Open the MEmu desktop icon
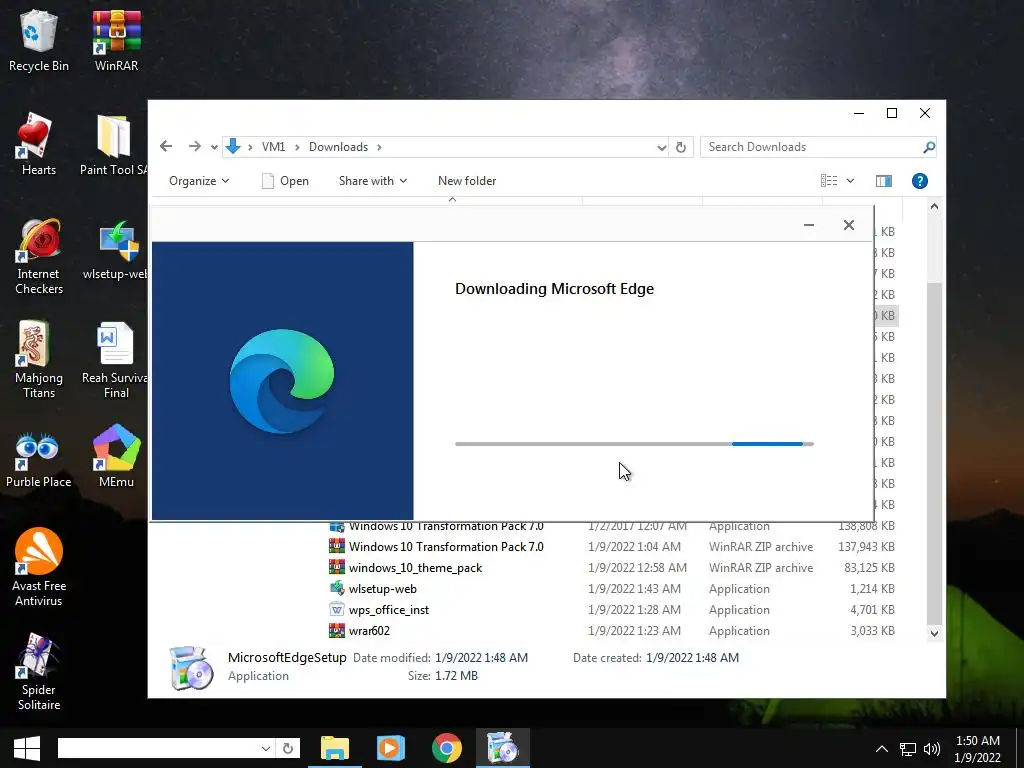1024x768 pixels. click(x=116, y=456)
